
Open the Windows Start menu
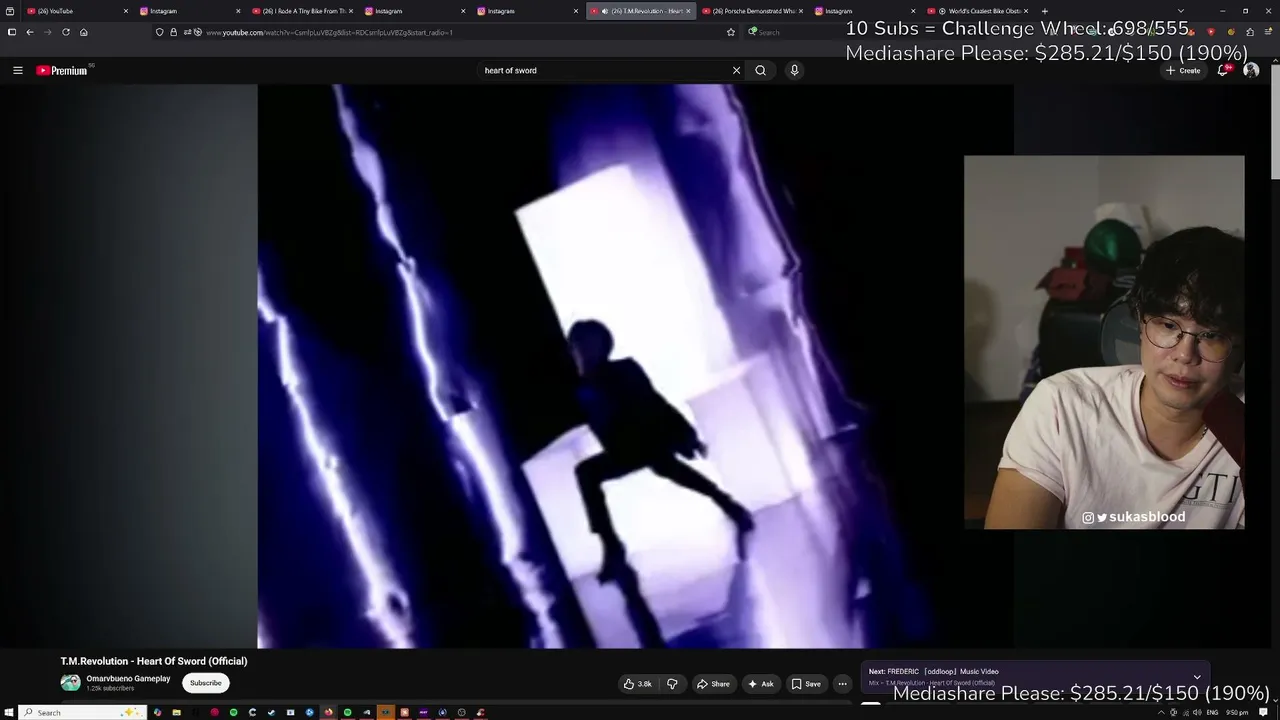(x=9, y=712)
